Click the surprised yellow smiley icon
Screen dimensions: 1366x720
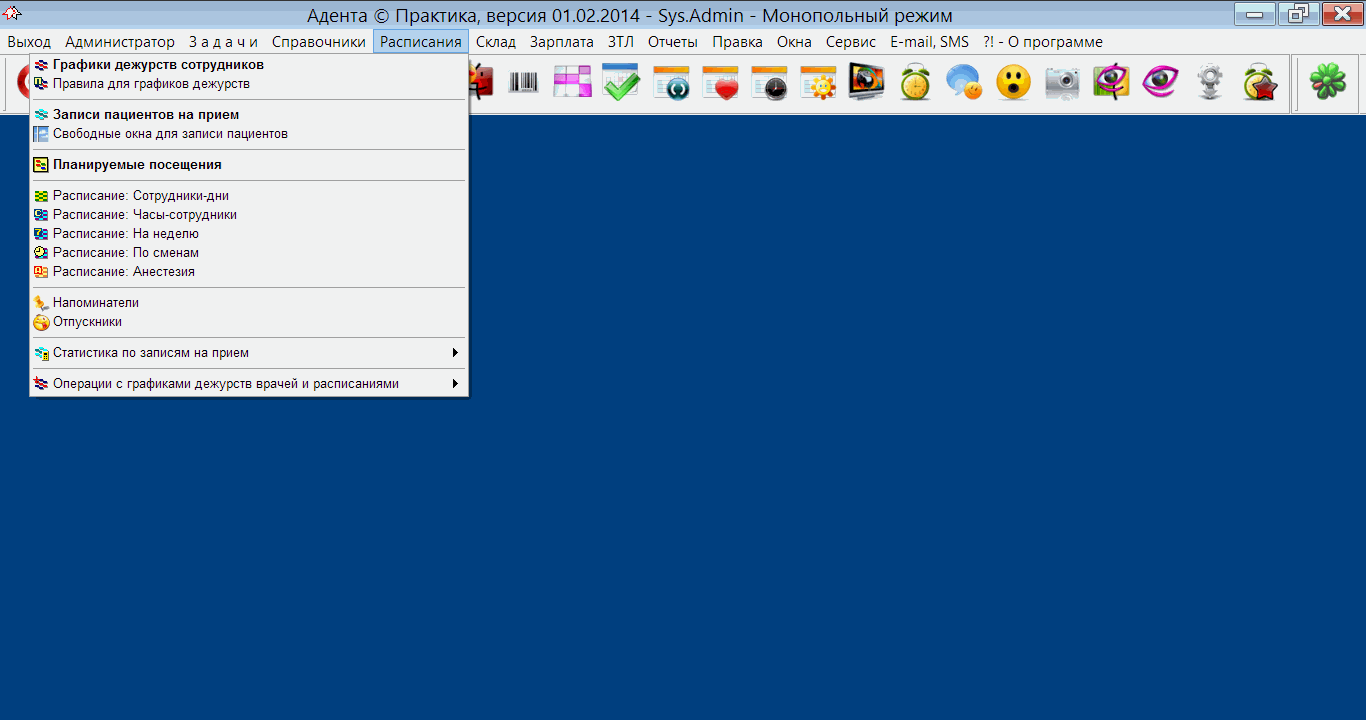pos(1013,83)
